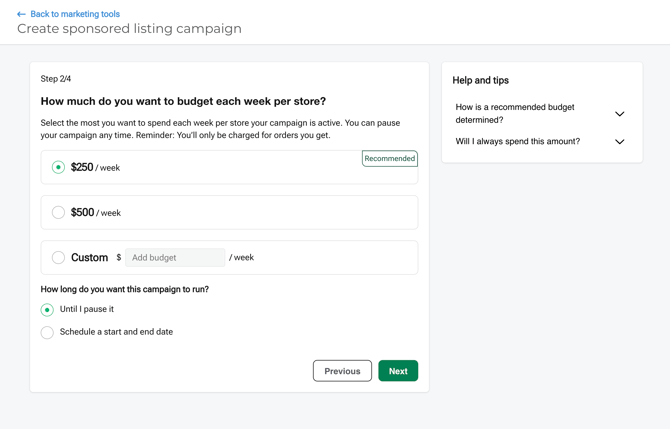Screen dimensions: 670x429
Task: Choose Schedule a start and end date radio
Action: (47, 332)
